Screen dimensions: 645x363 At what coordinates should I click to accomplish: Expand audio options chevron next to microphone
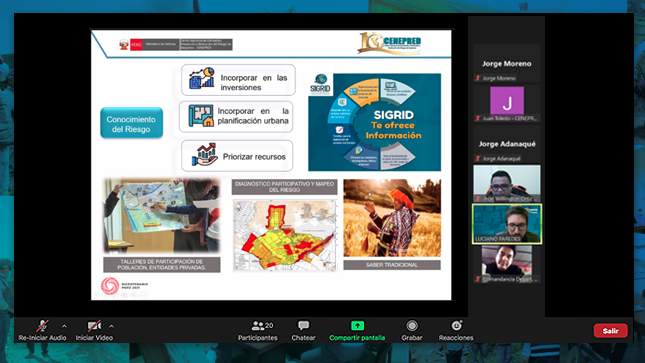(x=64, y=326)
